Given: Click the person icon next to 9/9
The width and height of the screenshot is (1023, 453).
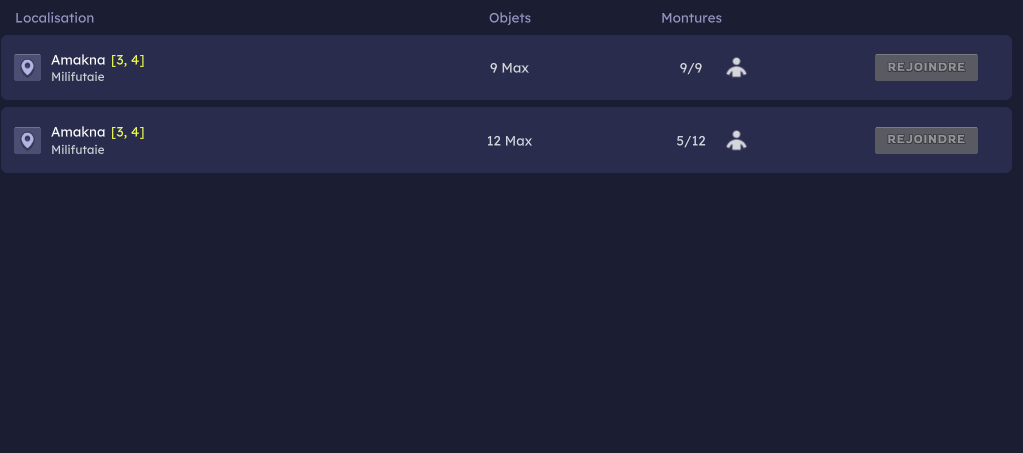Looking at the screenshot, I should click(x=737, y=67).
